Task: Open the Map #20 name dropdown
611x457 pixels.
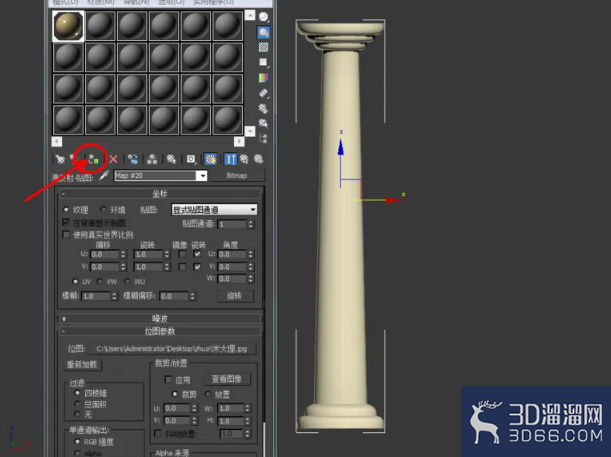Action: tap(202, 176)
